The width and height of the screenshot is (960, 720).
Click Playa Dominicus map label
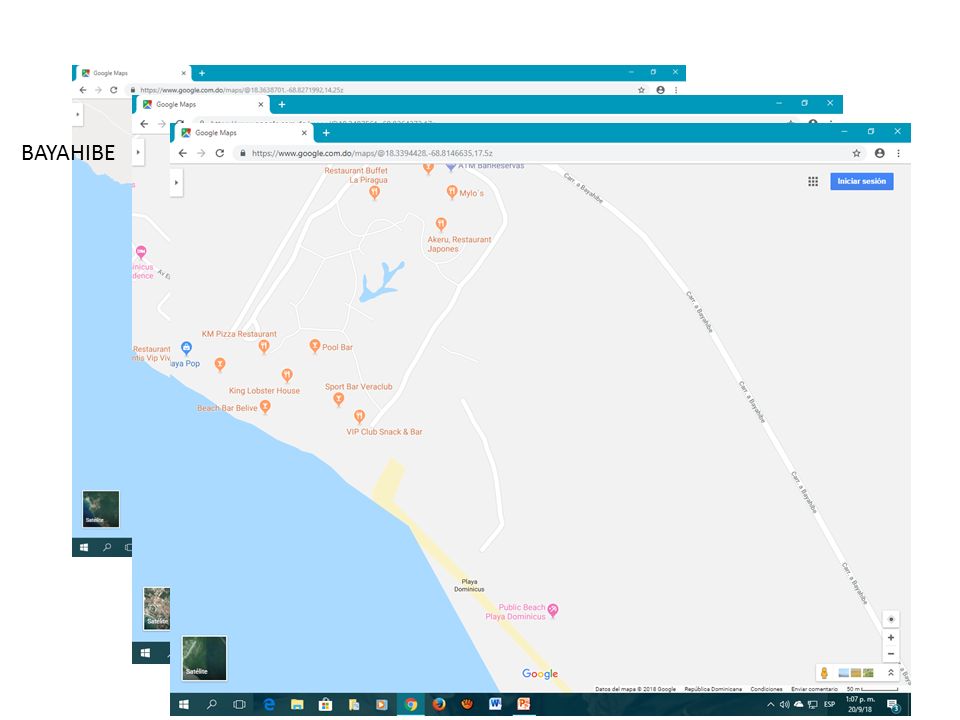[469, 585]
